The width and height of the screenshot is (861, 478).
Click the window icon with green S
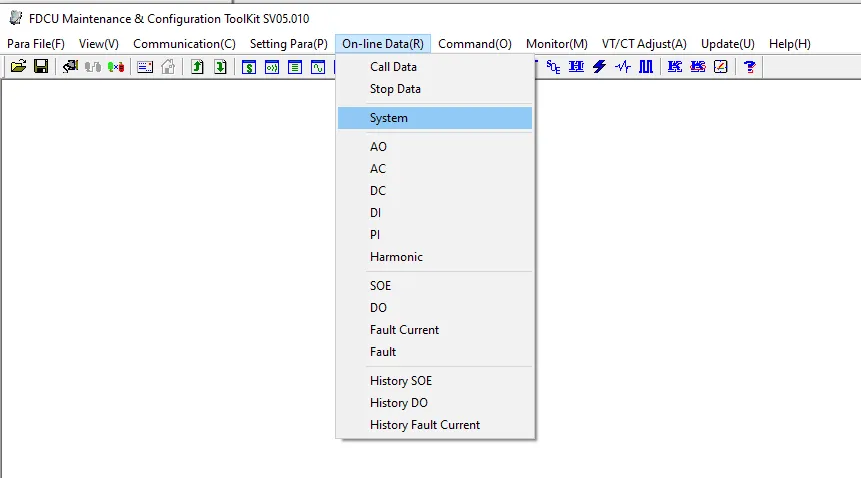(x=249, y=67)
